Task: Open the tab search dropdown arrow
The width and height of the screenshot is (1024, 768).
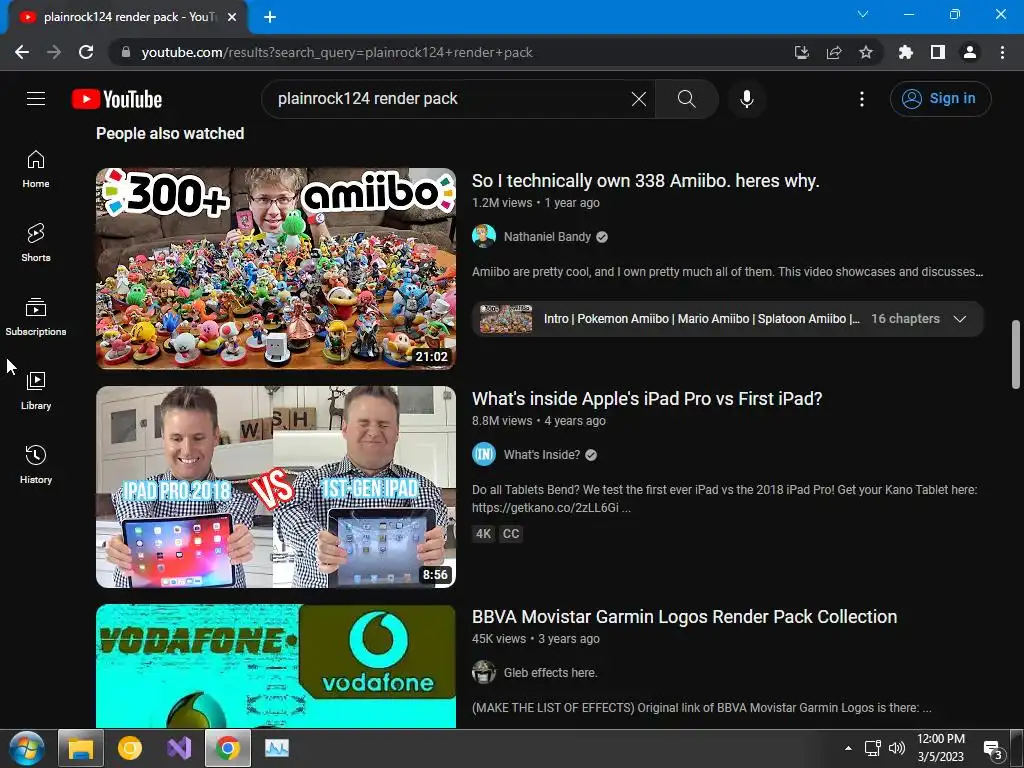Action: coord(863,14)
